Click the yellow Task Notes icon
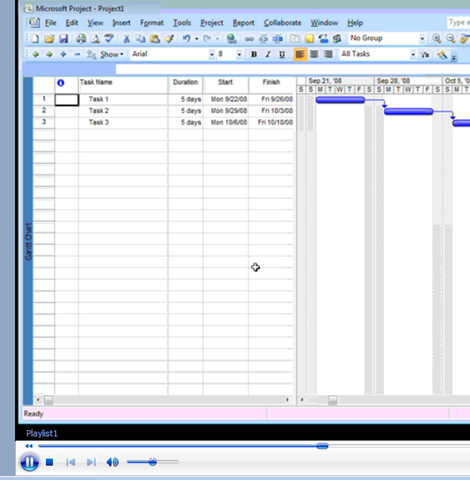This screenshot has height=480, width=470. coord(309,39)
